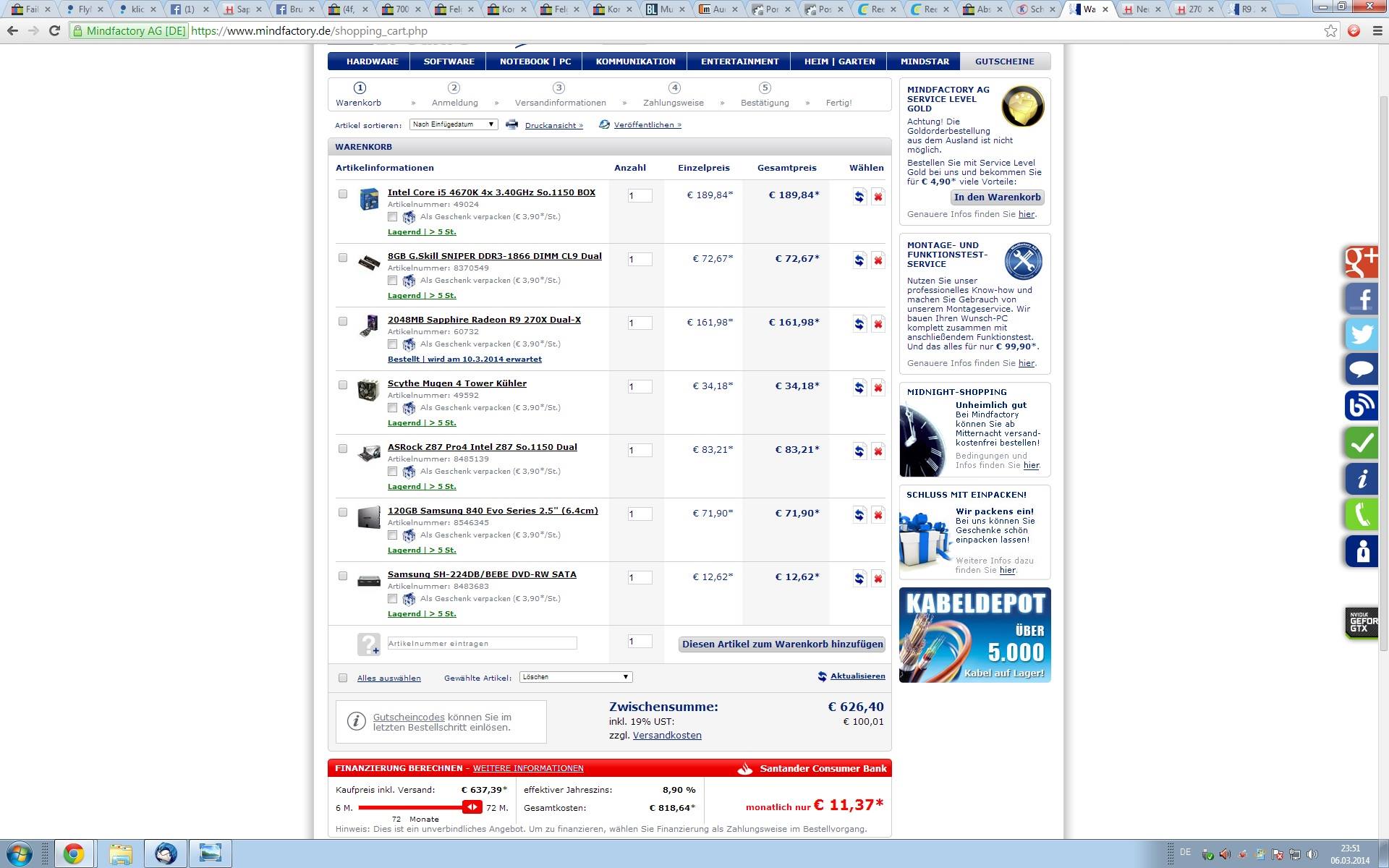Open the NOTEBOOK | PC menu

tap(535, 61)
